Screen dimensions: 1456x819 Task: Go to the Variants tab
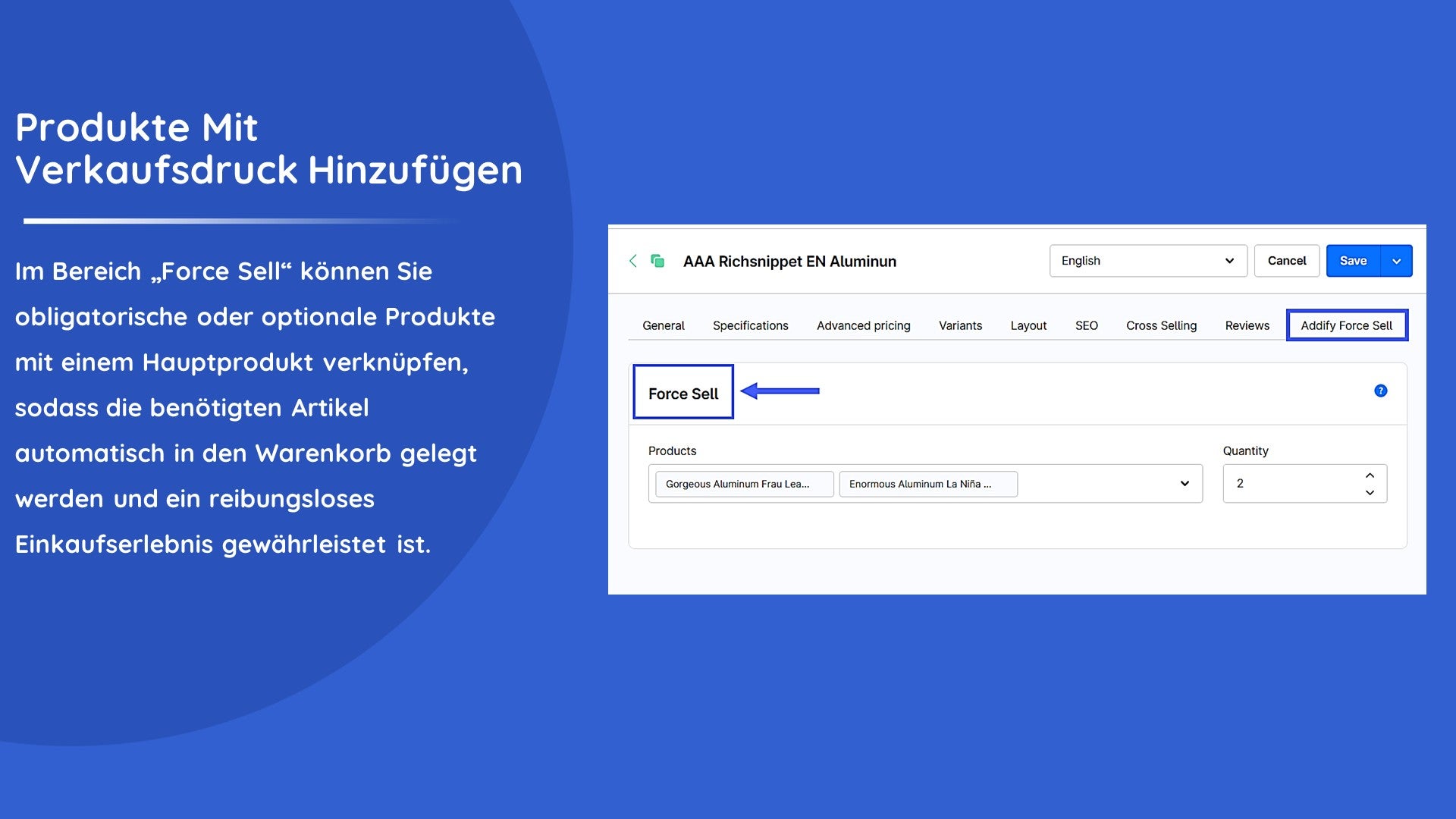tap(960, 325)
